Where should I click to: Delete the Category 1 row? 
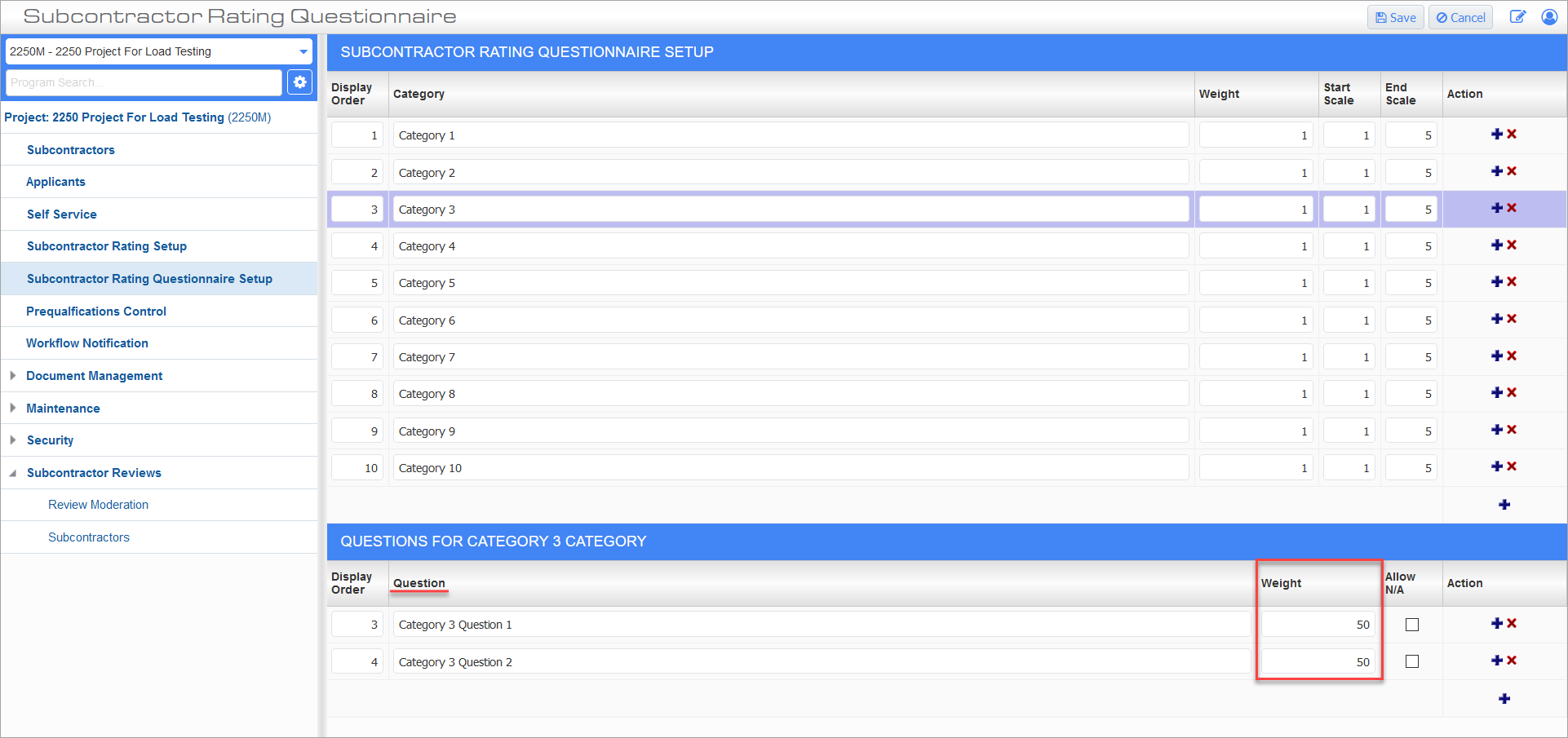click(x=1512, y=135)
